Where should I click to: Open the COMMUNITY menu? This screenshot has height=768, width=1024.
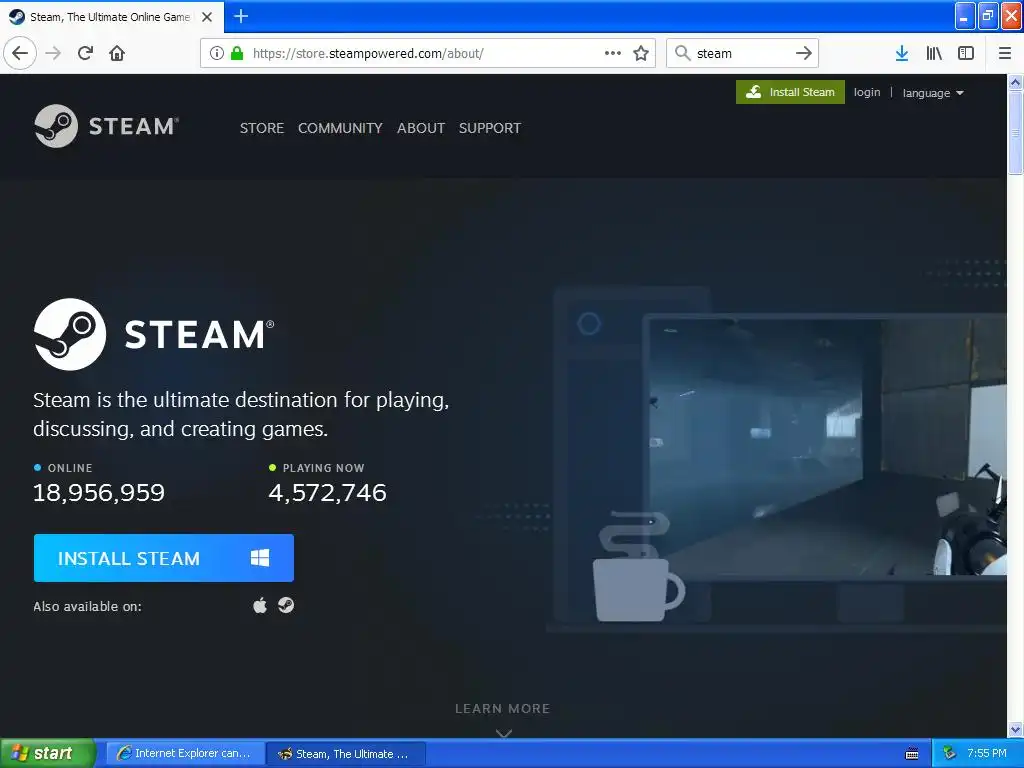coord(340,128)
